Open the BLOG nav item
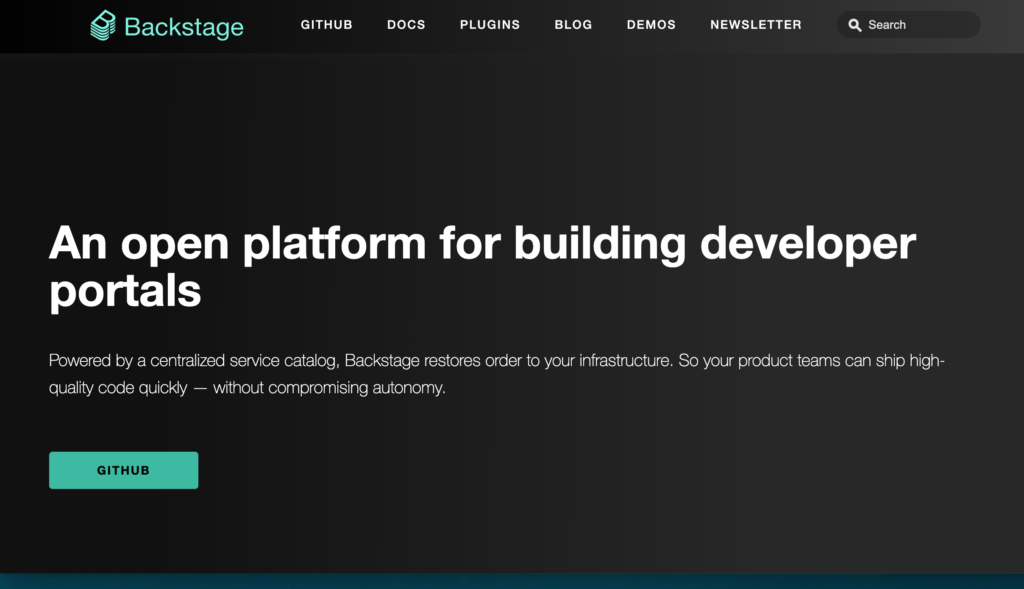This screenshot has height=589, width=1024. coord(573,25)
